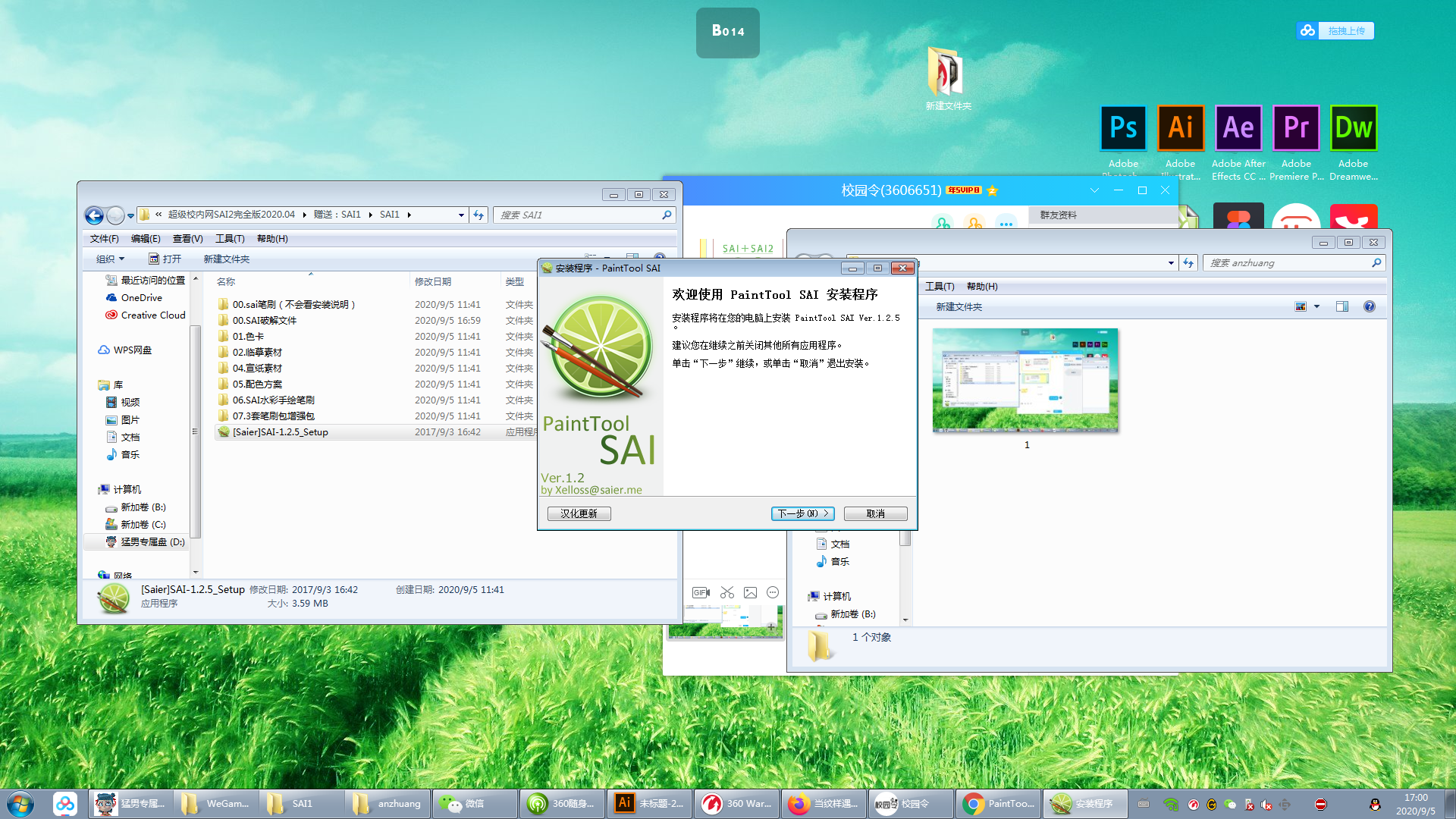Click the 群友资料 tab in QQ window
Image resolution: width=1456 pixels, height=819 pixels.
click(x=1059, y=215)
